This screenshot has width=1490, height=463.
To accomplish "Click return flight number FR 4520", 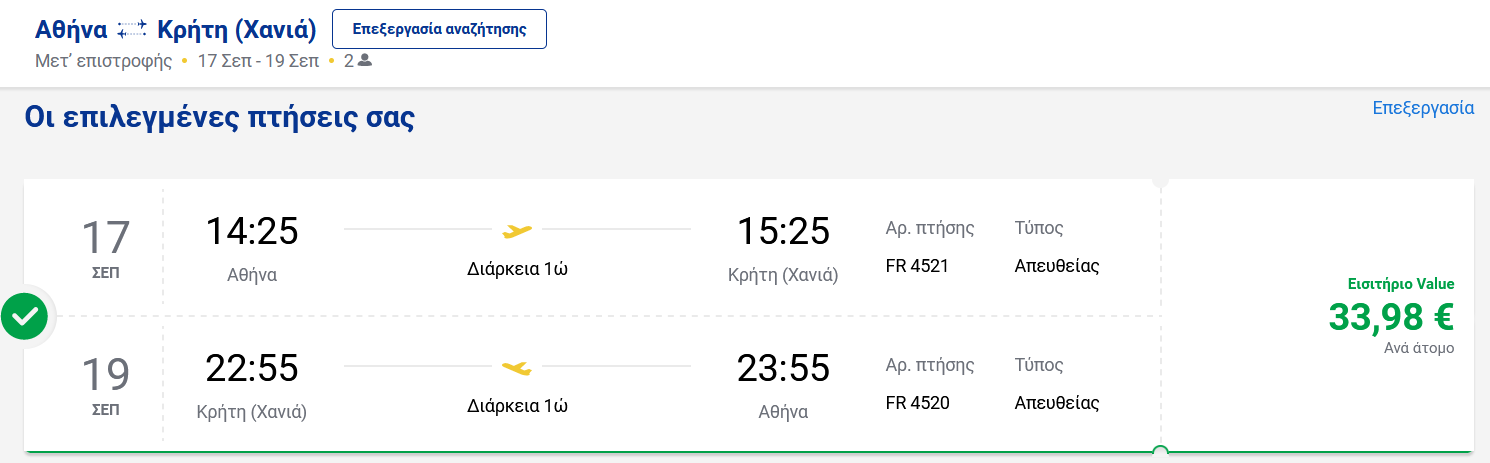I will tap(917, 403).
